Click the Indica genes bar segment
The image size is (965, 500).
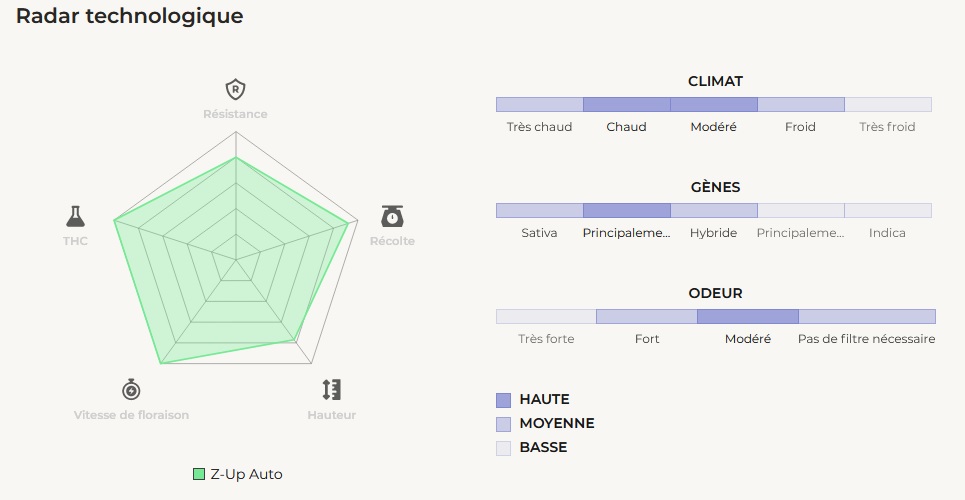point(887,210)
